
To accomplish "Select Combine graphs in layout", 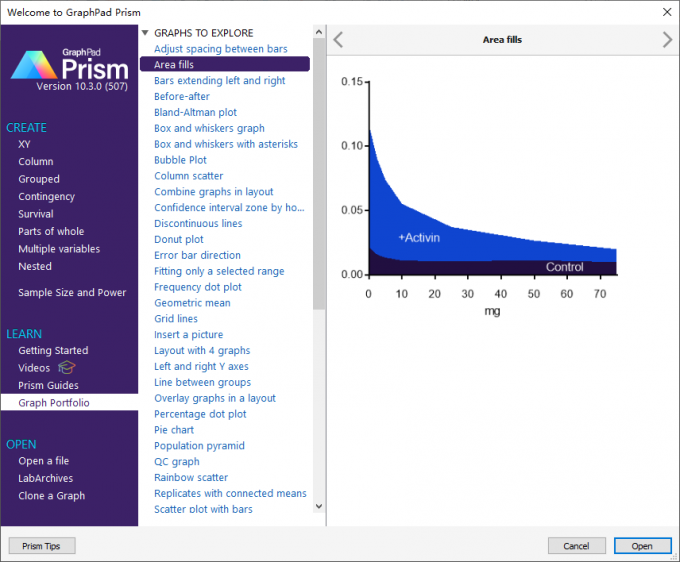I will 214,192.
